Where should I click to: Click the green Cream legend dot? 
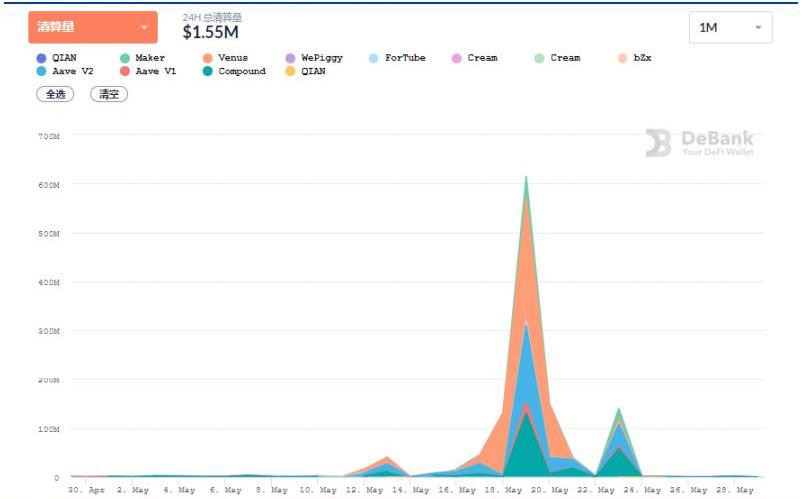pos(539,58)
